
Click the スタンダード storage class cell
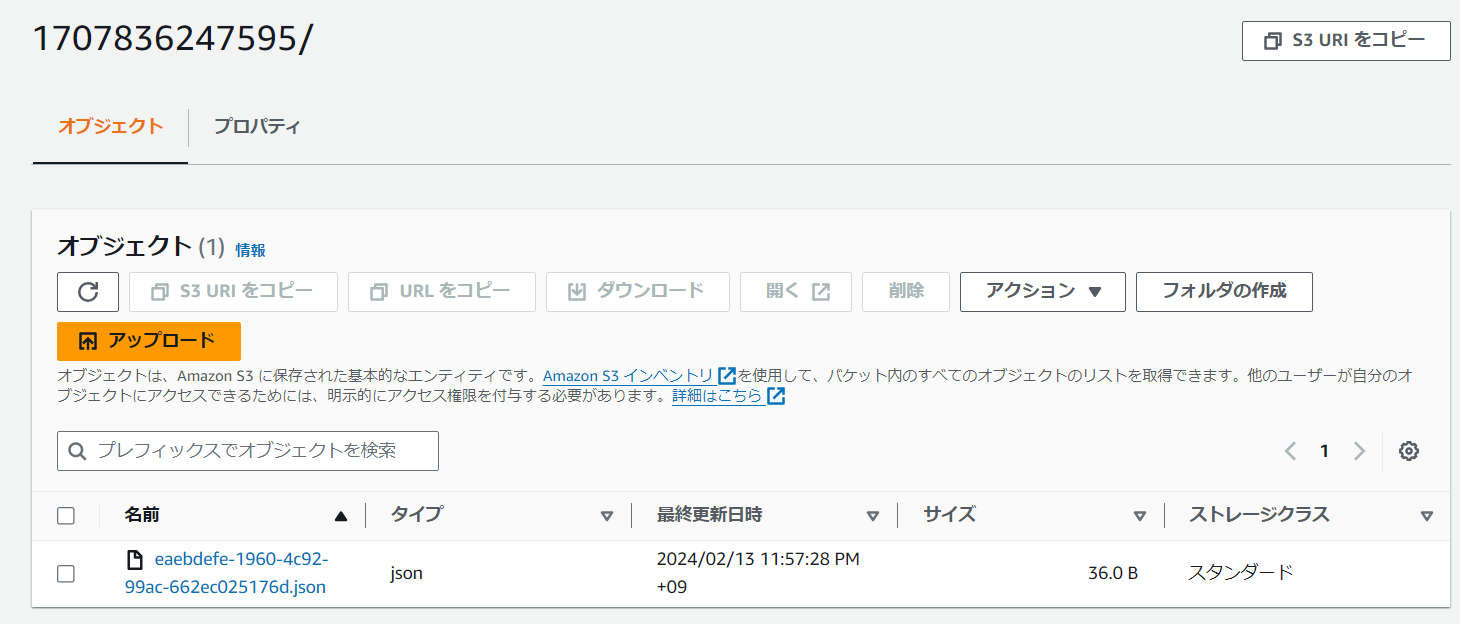1241,573
